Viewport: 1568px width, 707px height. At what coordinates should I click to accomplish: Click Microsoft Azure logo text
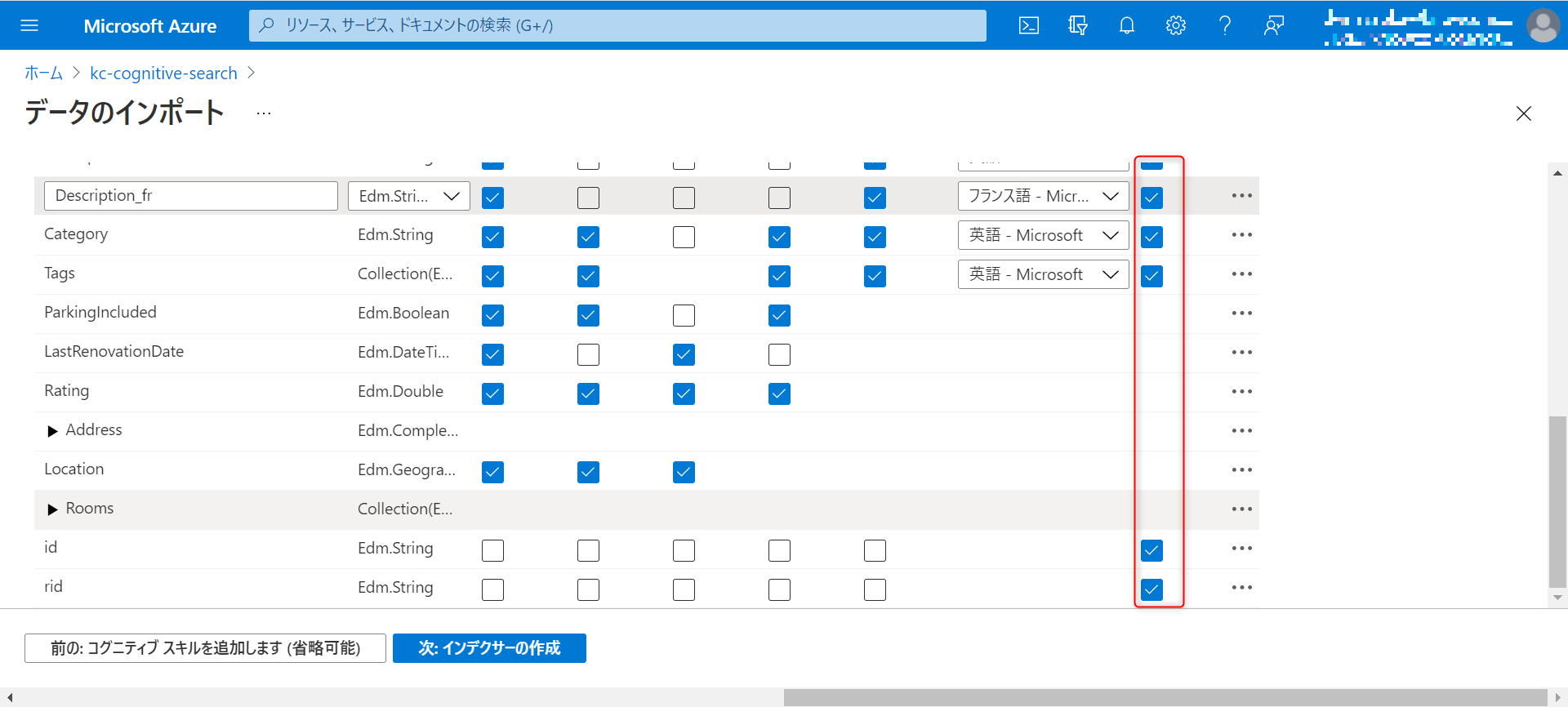click(150, 26)
